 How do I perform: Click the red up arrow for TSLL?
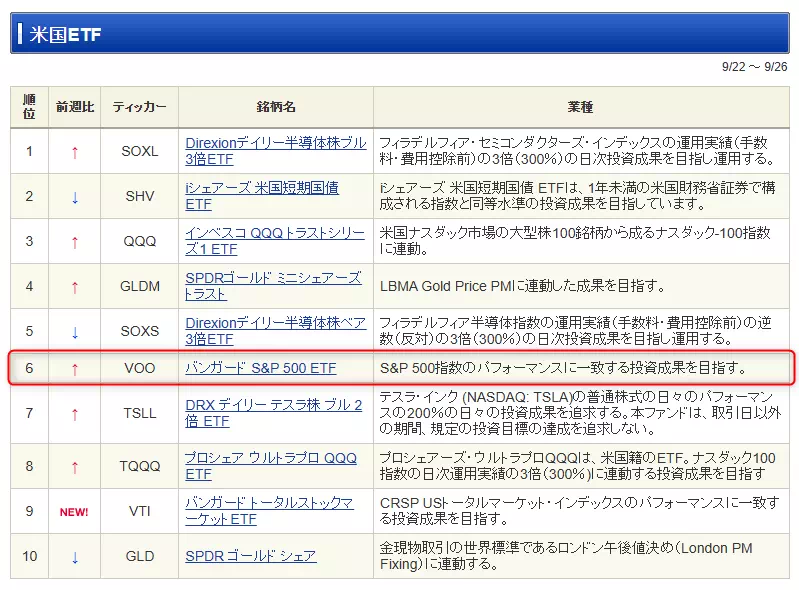point(74,413)
